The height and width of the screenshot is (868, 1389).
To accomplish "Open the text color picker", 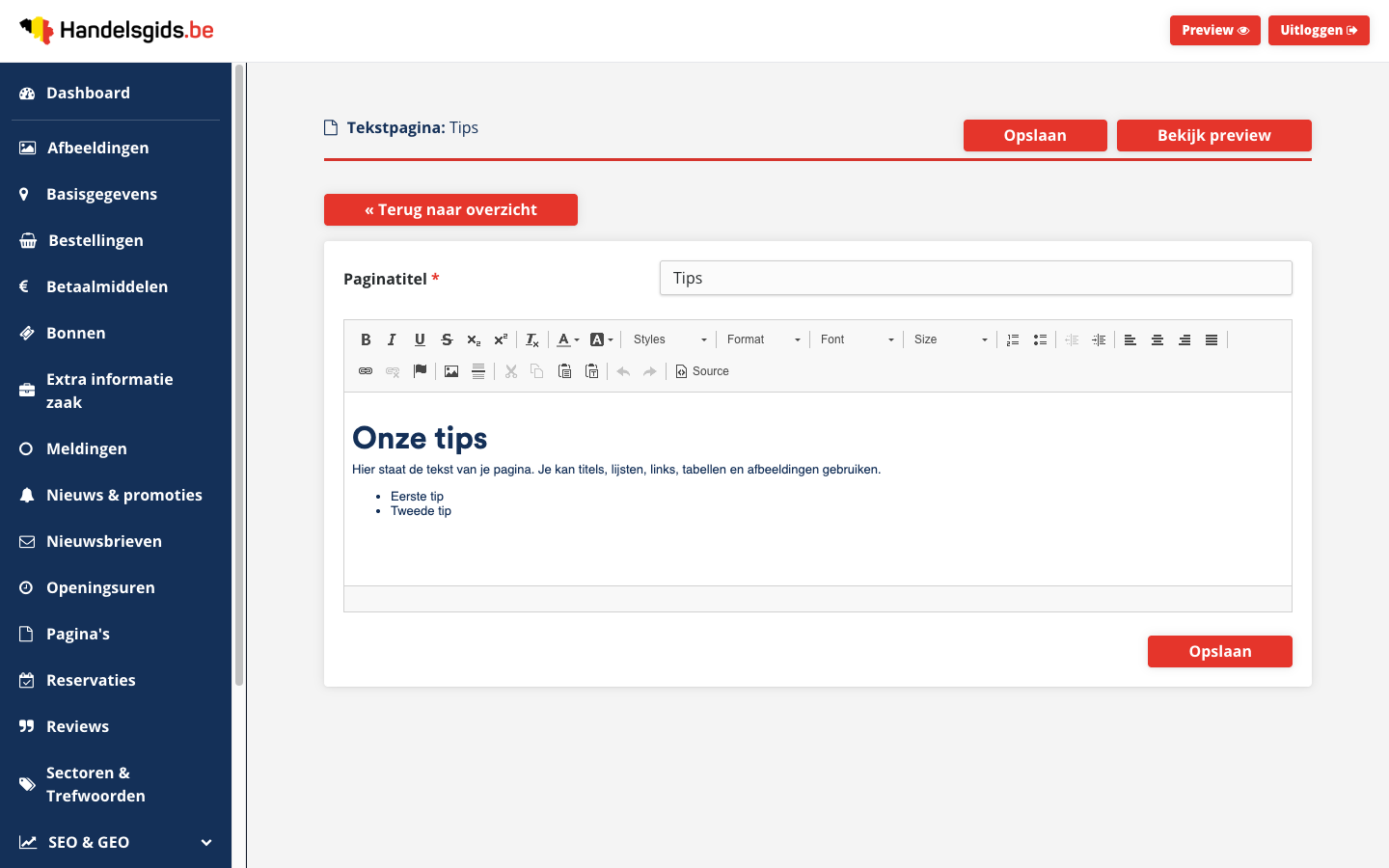I will tap(568, 339).
